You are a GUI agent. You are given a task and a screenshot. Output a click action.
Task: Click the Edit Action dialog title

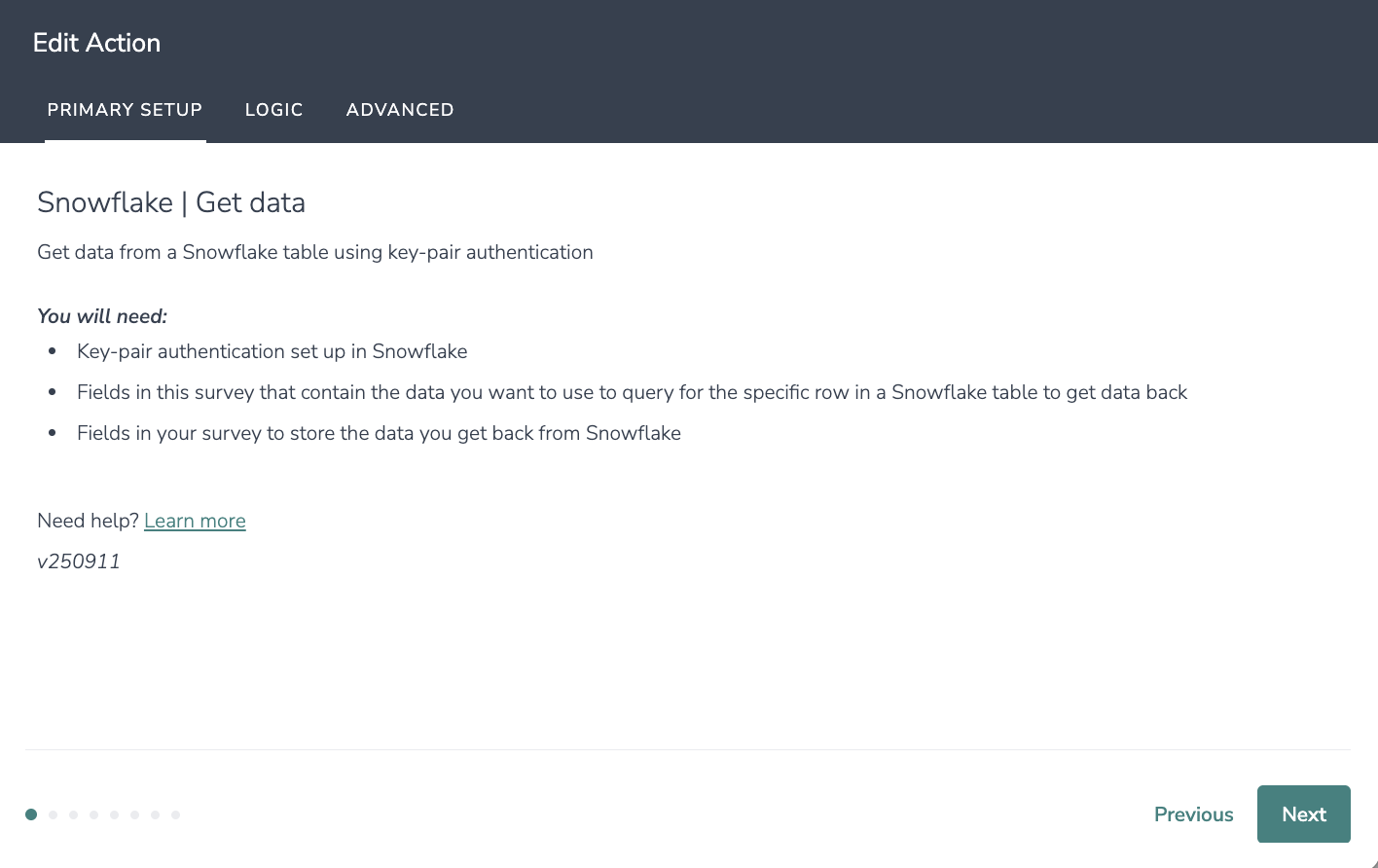click(x=96, y=43)
